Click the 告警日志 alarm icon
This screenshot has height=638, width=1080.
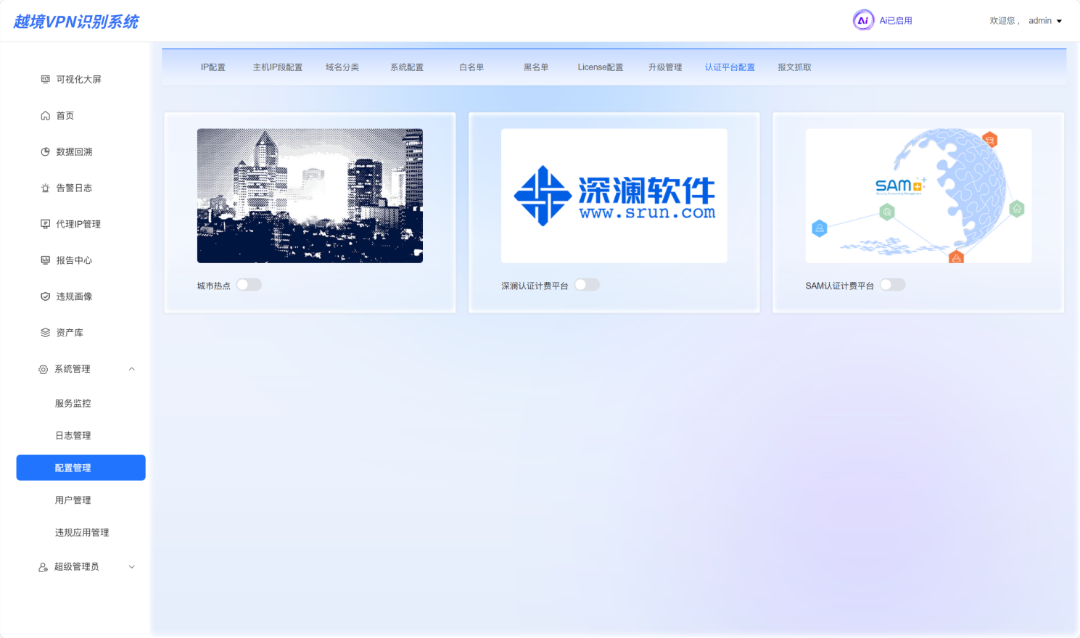(45, 188)
